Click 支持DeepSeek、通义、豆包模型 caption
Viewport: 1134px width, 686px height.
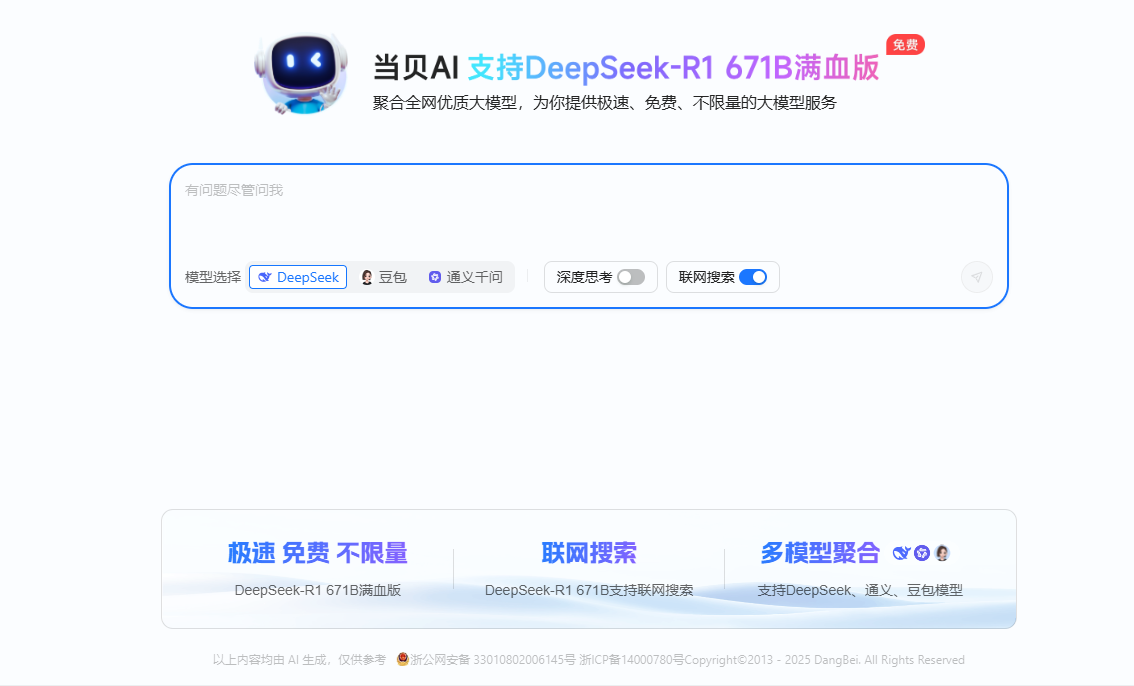(860, 590)
